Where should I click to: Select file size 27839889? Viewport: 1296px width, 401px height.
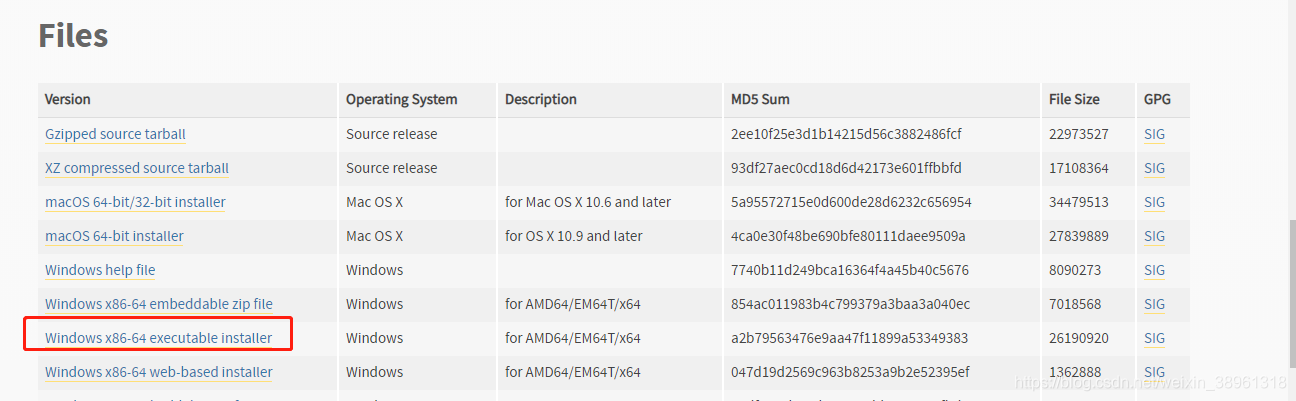point(1079,236)
